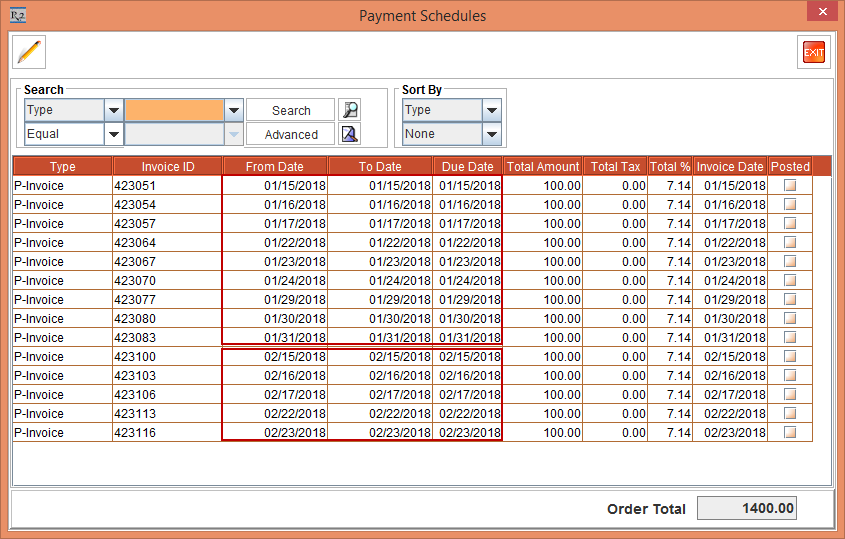The width and height of the screenshot is (845, 539).
Task: Click the red EXIT icon
Action: (x=814, y=52)
